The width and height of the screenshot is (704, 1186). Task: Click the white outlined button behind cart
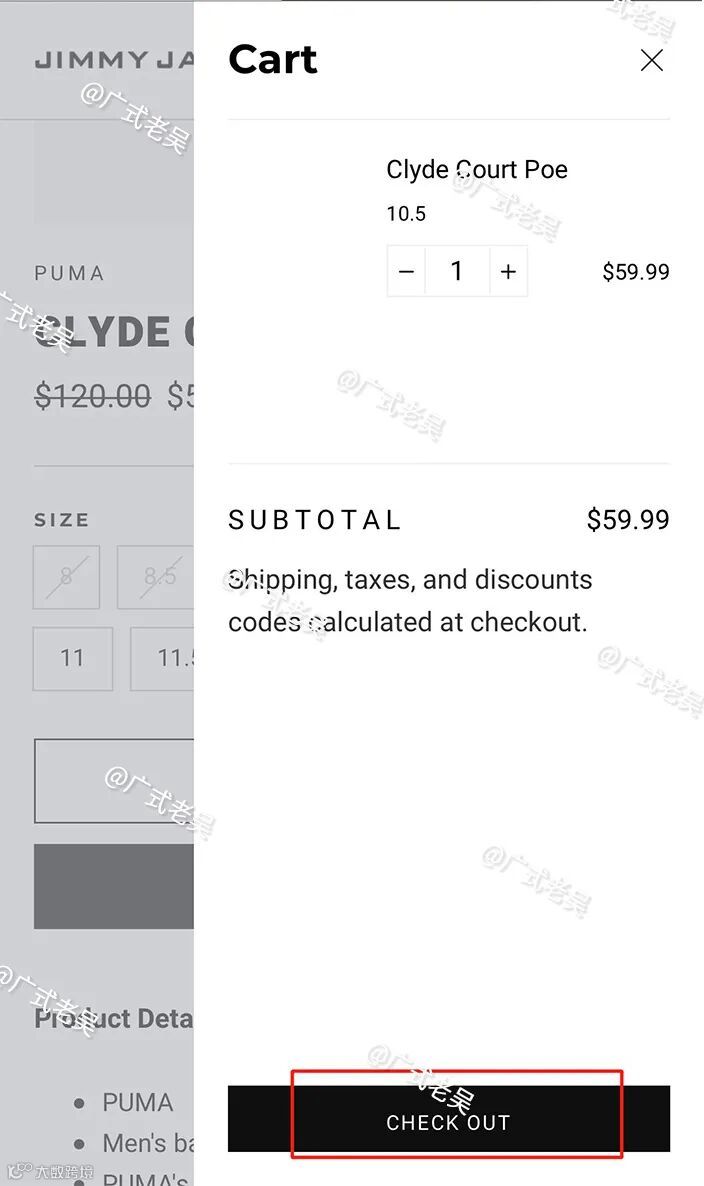click(x=114, y=781)
